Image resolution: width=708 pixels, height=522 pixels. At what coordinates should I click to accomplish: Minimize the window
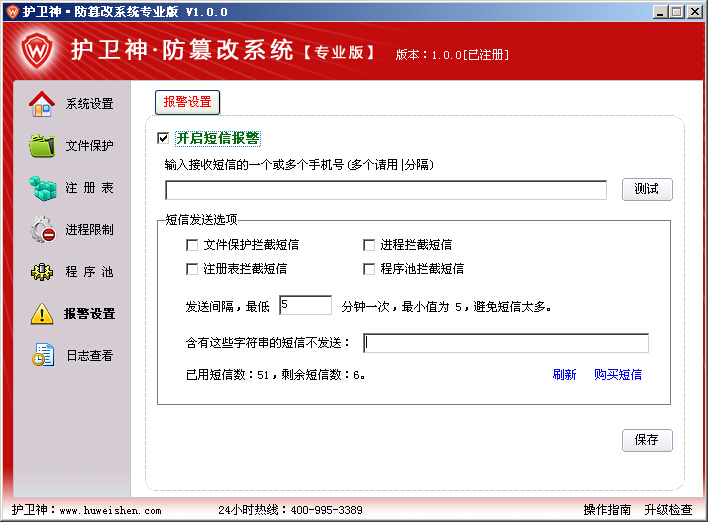[661, 12]
